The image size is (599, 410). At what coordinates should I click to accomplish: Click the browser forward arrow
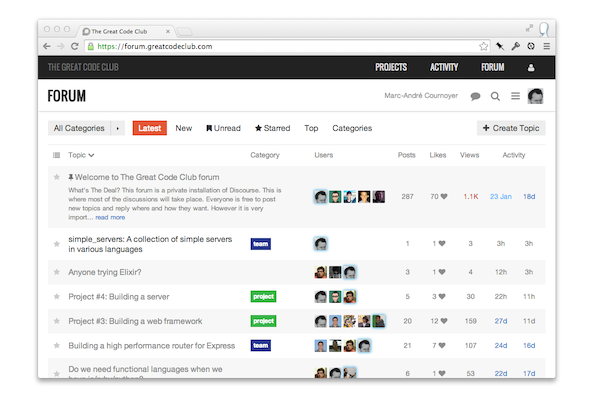(60, 46)
